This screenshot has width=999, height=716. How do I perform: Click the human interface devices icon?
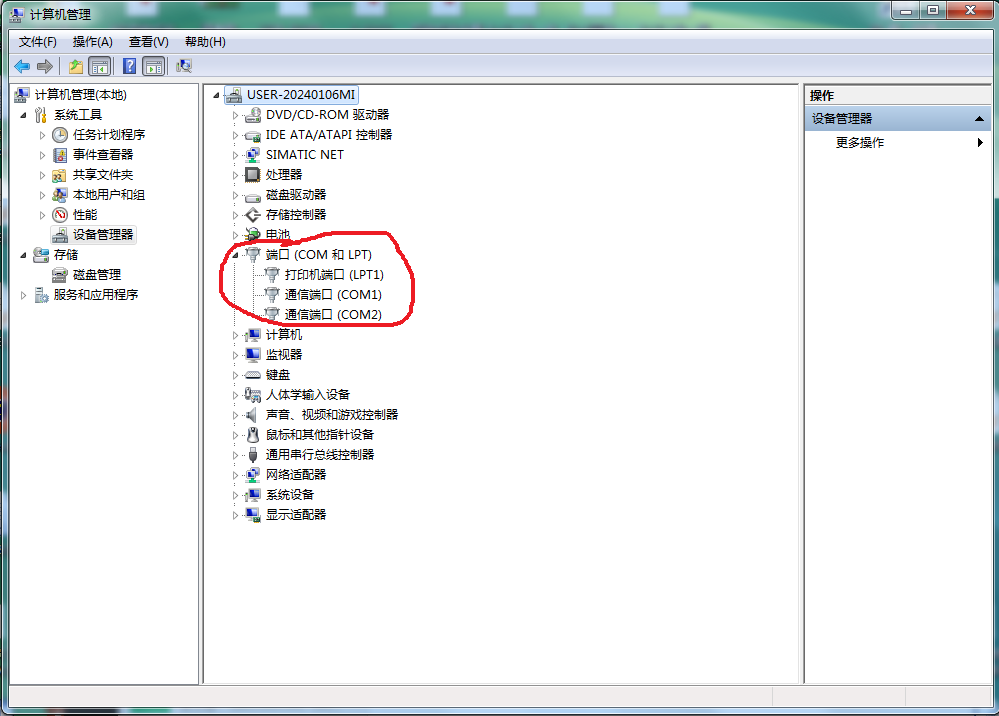[253, 395]
